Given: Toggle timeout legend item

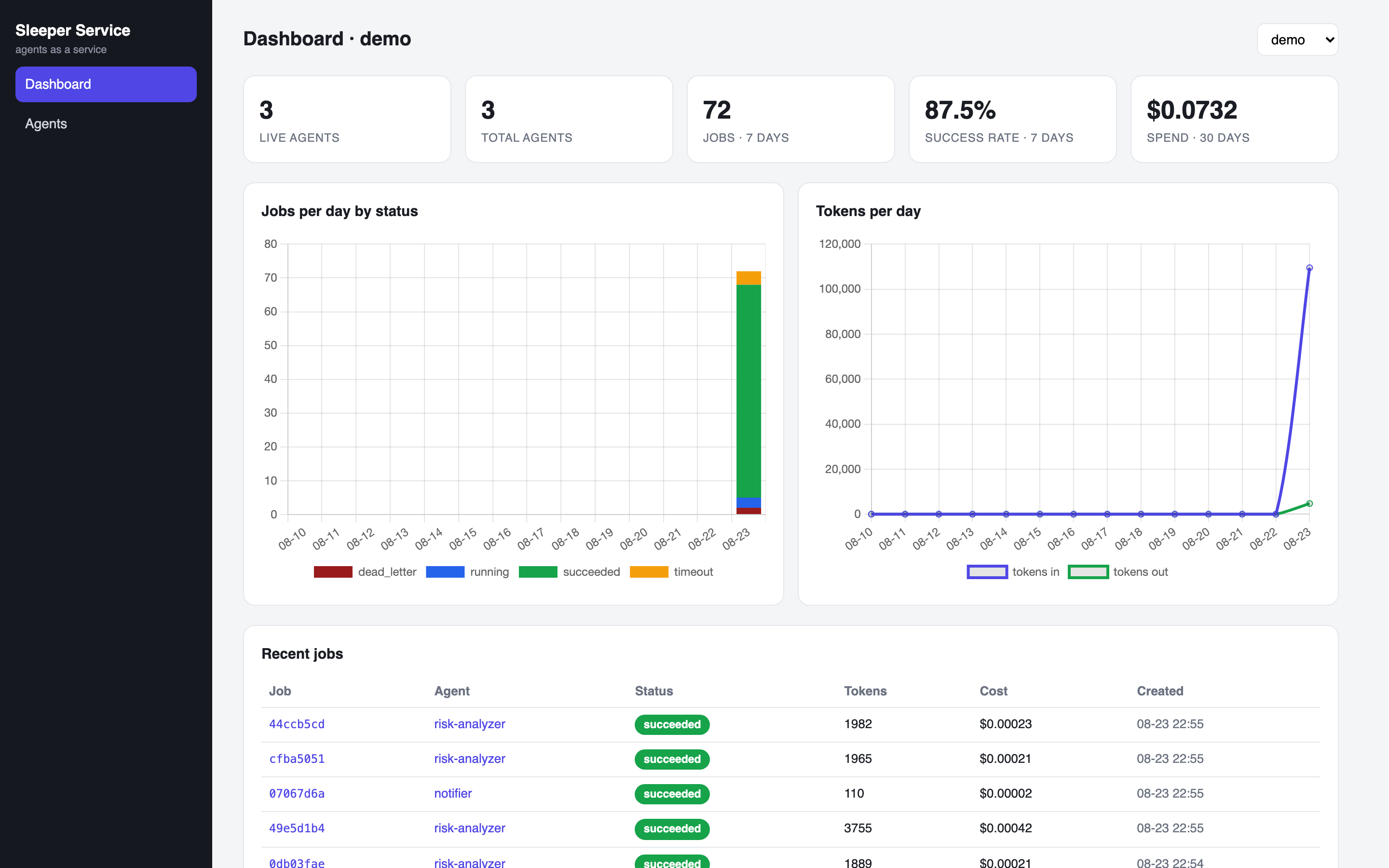Looking at the screenshot, I should tap(649, 572).
